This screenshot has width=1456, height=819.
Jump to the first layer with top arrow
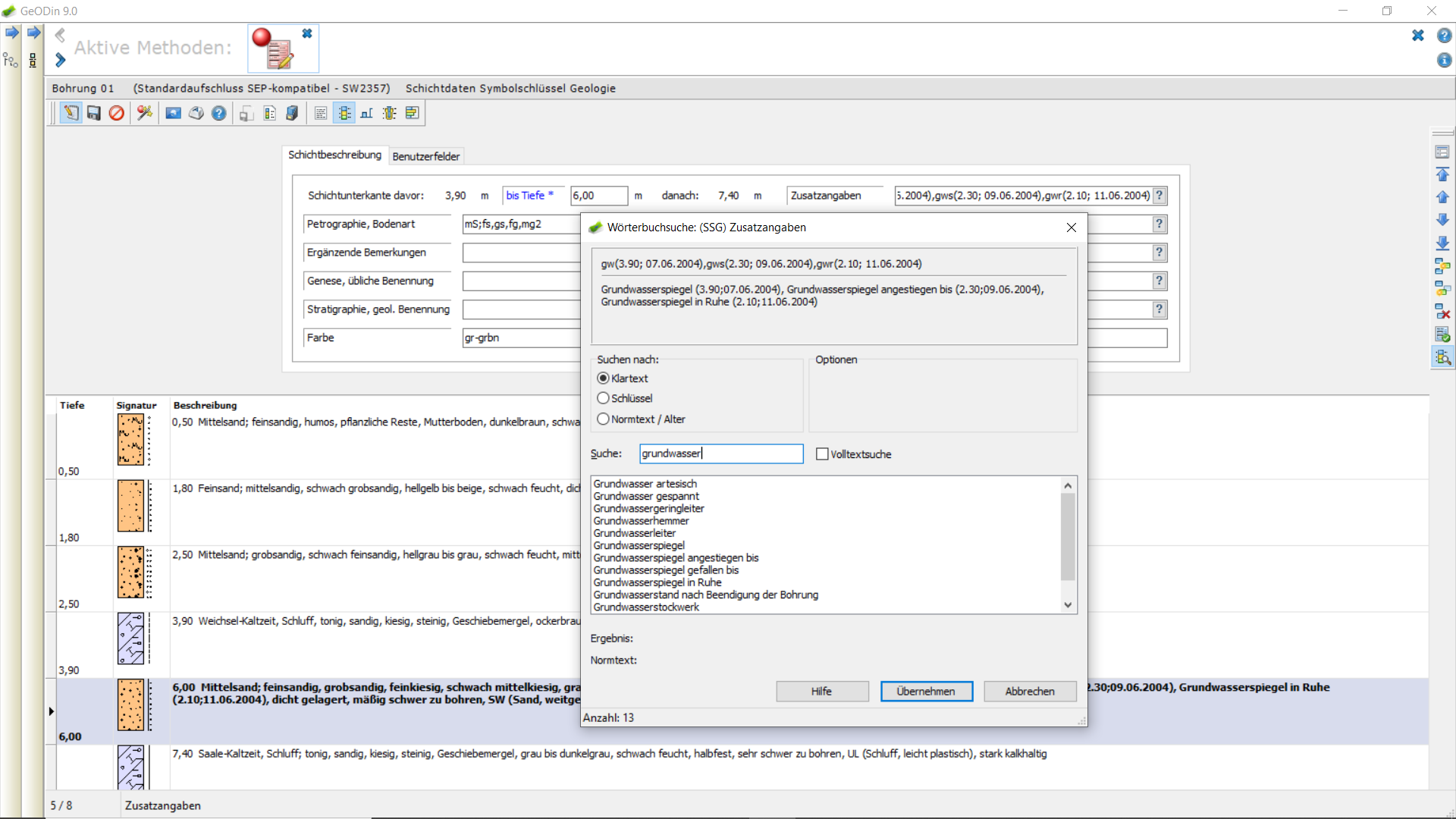[x=1442, y=174]
